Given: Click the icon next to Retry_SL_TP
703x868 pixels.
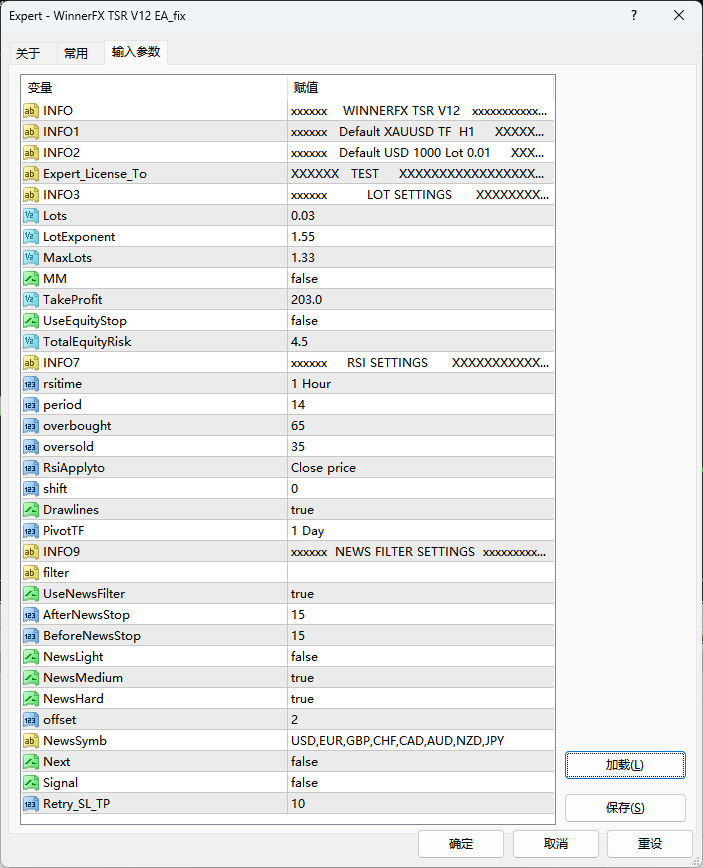Looking at the screenshot, I should click(31, 804).
